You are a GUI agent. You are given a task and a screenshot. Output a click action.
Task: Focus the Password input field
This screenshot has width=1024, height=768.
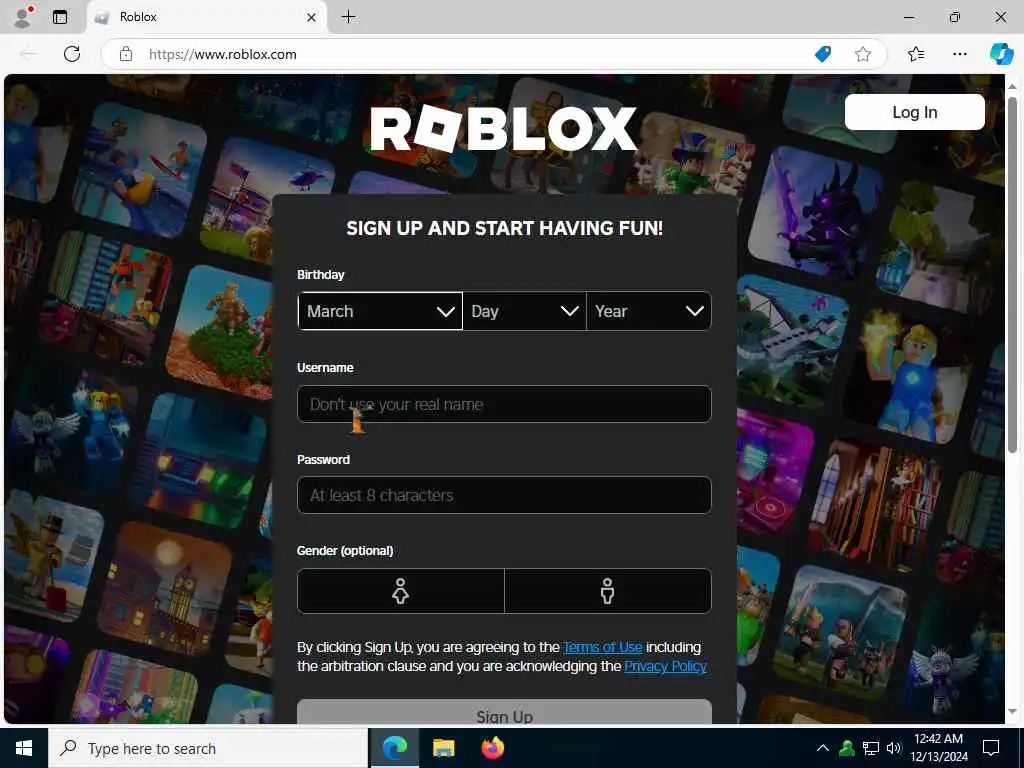(x=504, y=495)
